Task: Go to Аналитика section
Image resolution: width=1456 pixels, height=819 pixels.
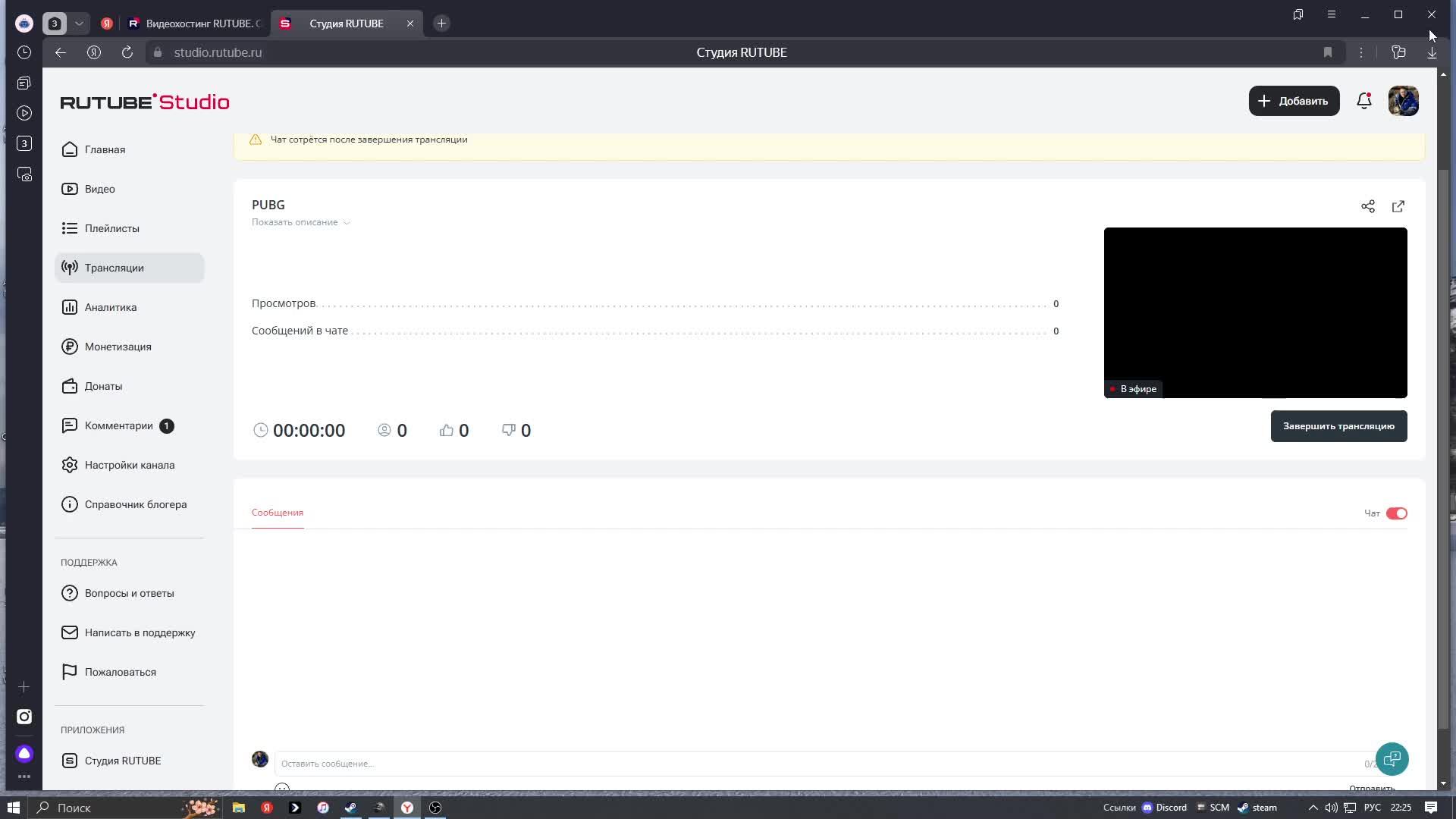Action: pyautogui.click(x=111, y=307)
